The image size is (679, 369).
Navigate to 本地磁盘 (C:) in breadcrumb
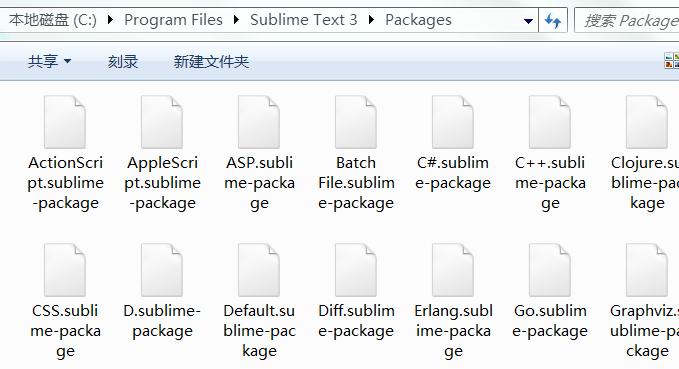[53, 20]
